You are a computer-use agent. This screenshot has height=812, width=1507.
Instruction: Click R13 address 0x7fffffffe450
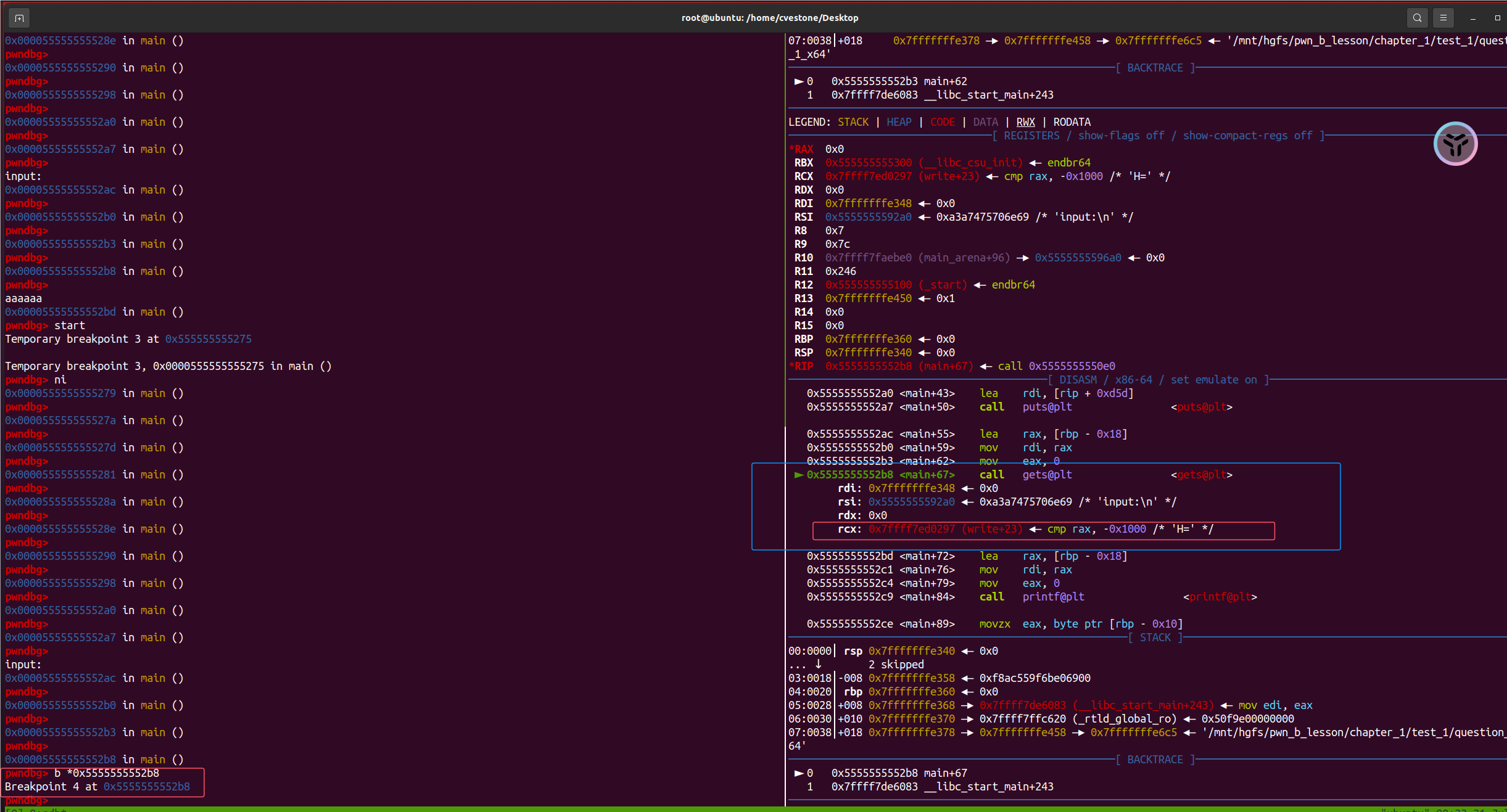(868, 298)
